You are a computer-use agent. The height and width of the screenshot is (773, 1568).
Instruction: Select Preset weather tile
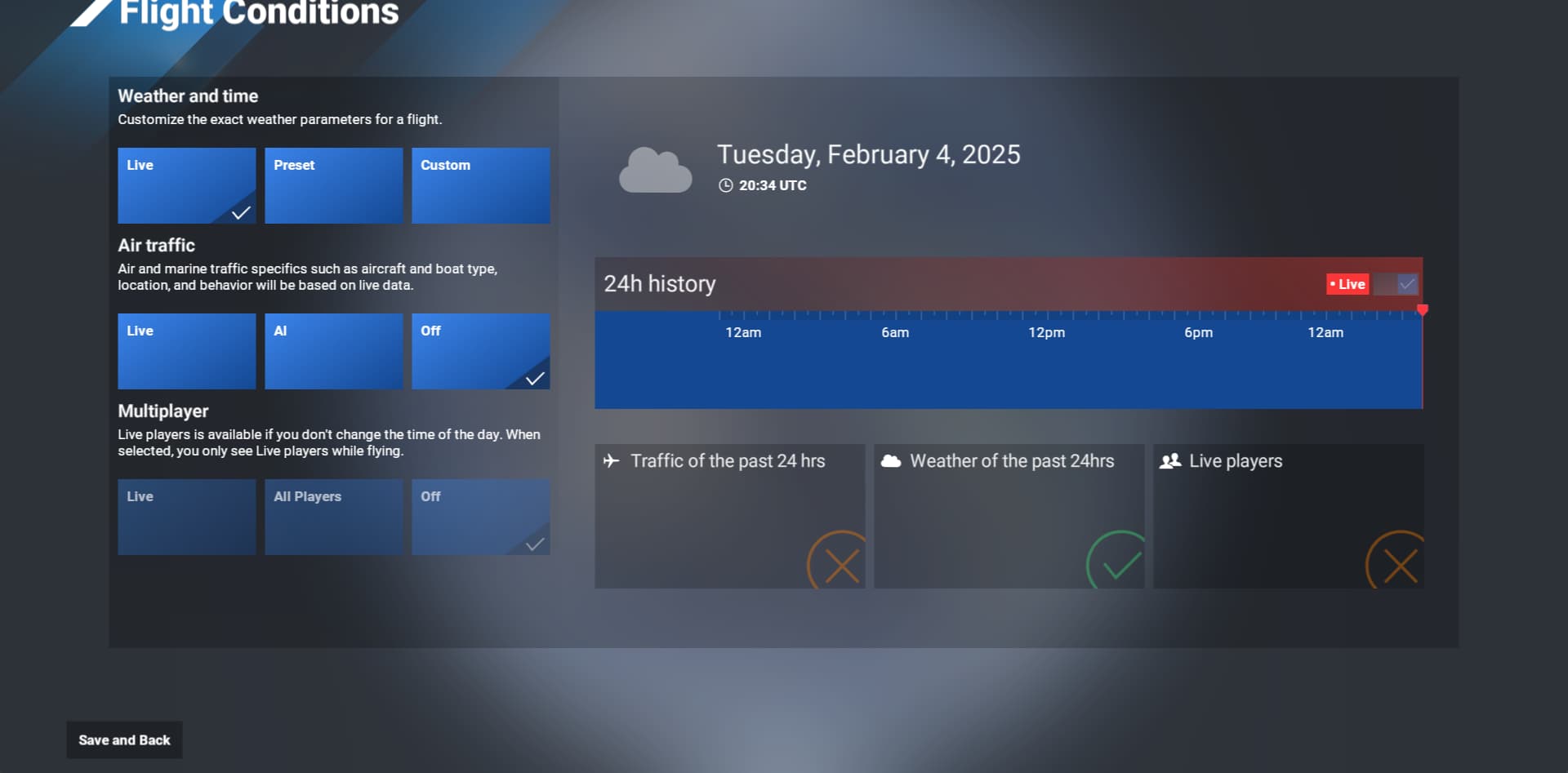pos(333,185)
